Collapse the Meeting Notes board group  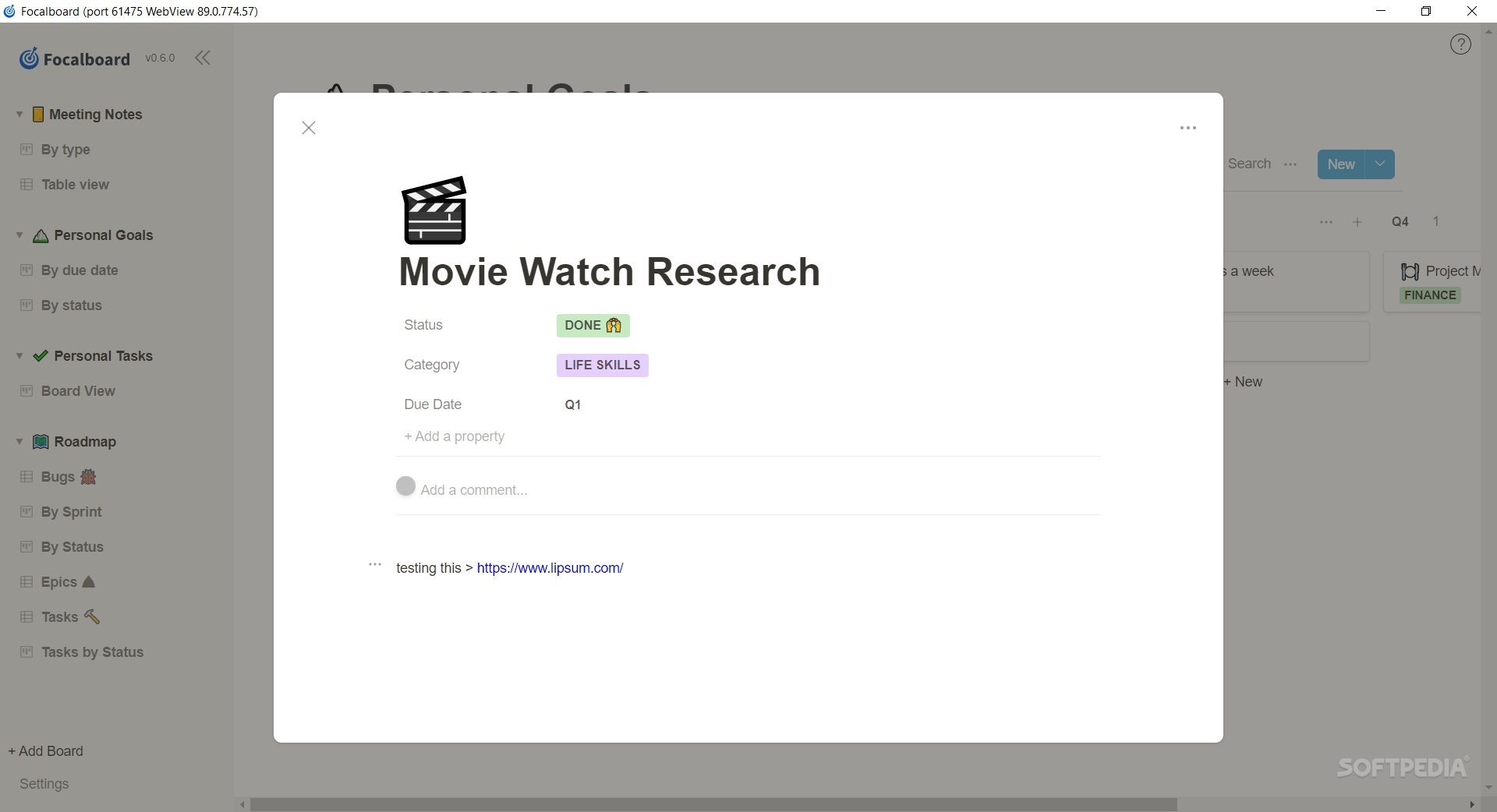coord(19,115)
